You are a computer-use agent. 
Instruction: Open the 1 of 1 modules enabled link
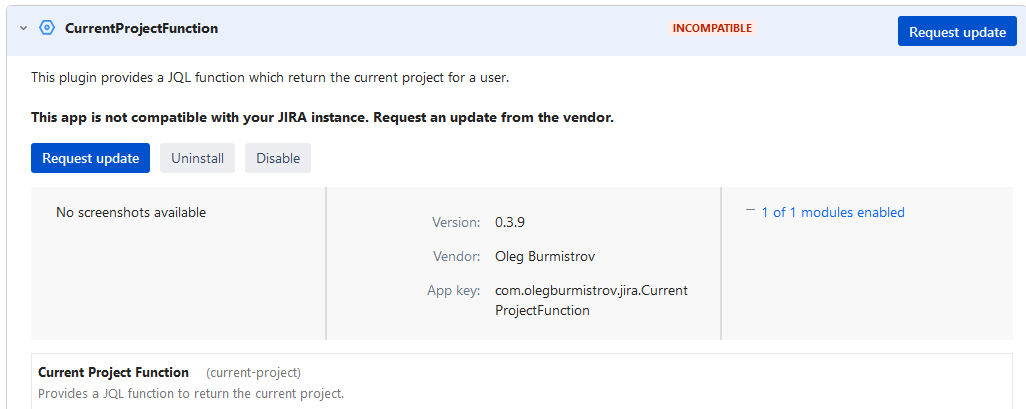833,212
